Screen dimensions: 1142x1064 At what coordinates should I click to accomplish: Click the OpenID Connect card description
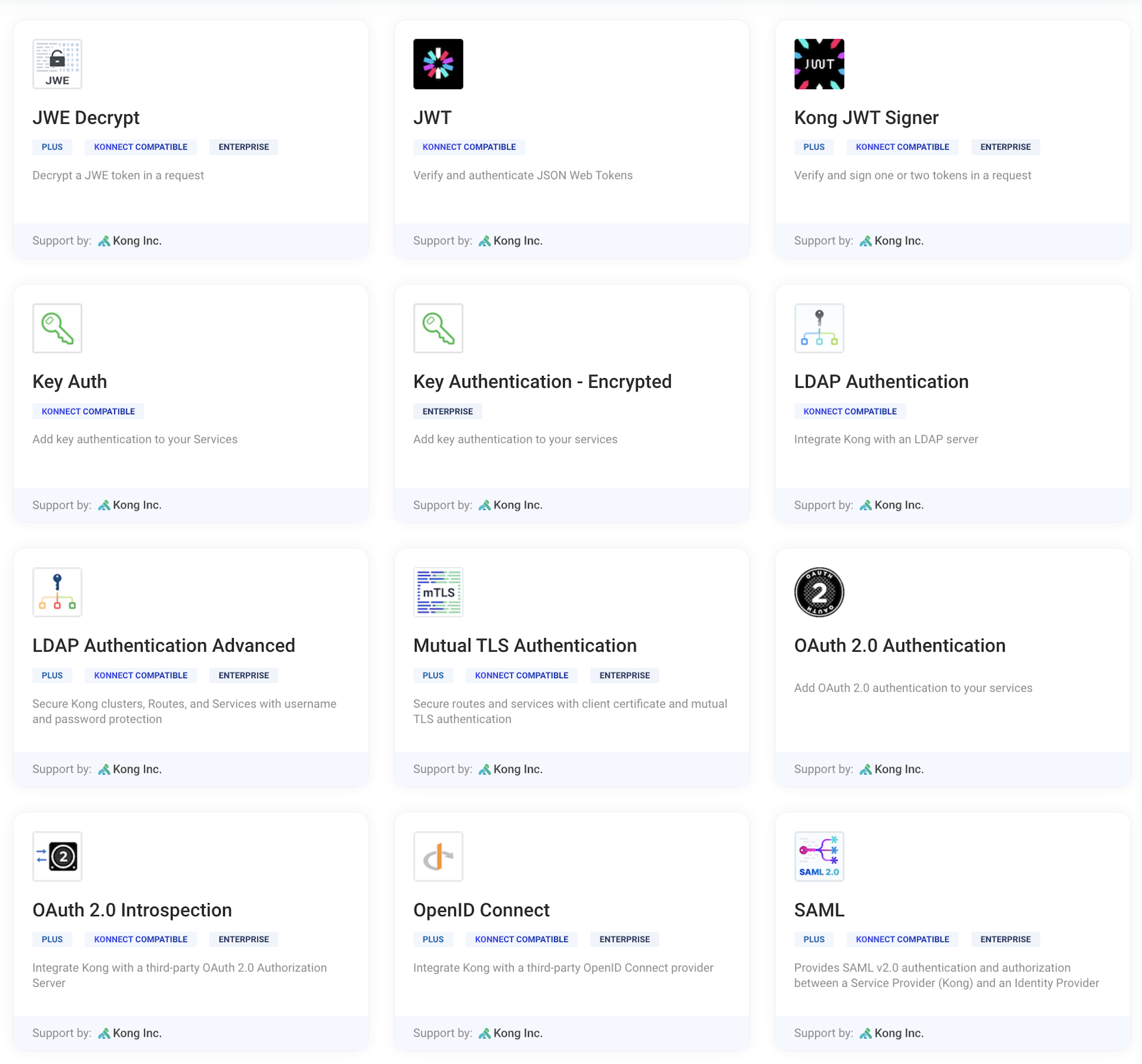[x=563, y=968]
